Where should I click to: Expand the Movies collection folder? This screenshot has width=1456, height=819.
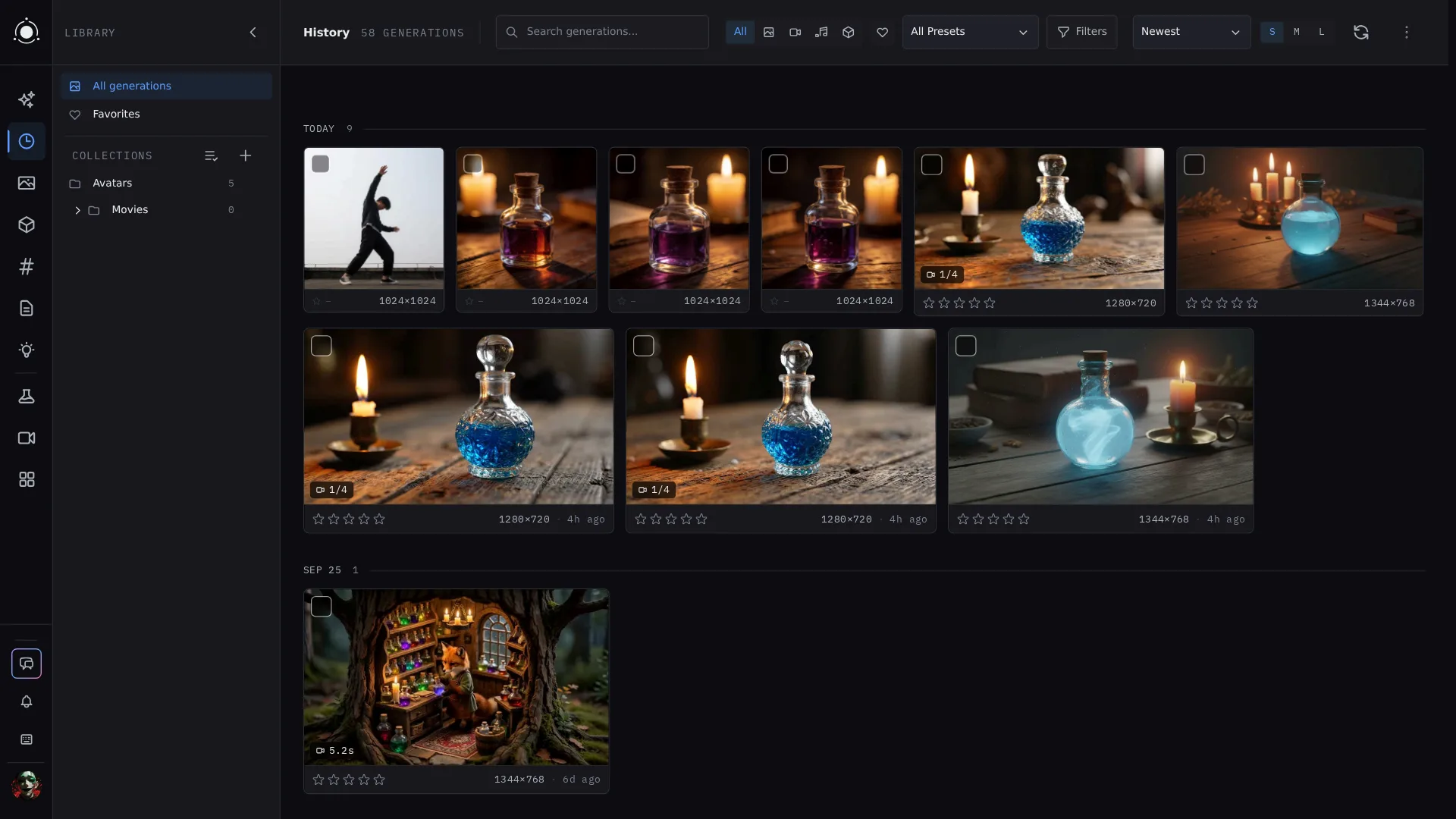pos(77,210)
